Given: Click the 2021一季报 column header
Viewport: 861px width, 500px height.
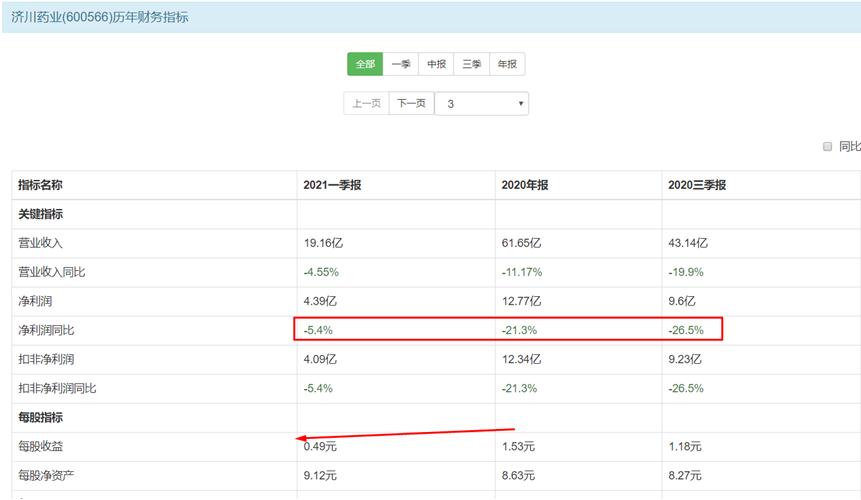Looking at the screenshot, I should click(x=332, y=185).
